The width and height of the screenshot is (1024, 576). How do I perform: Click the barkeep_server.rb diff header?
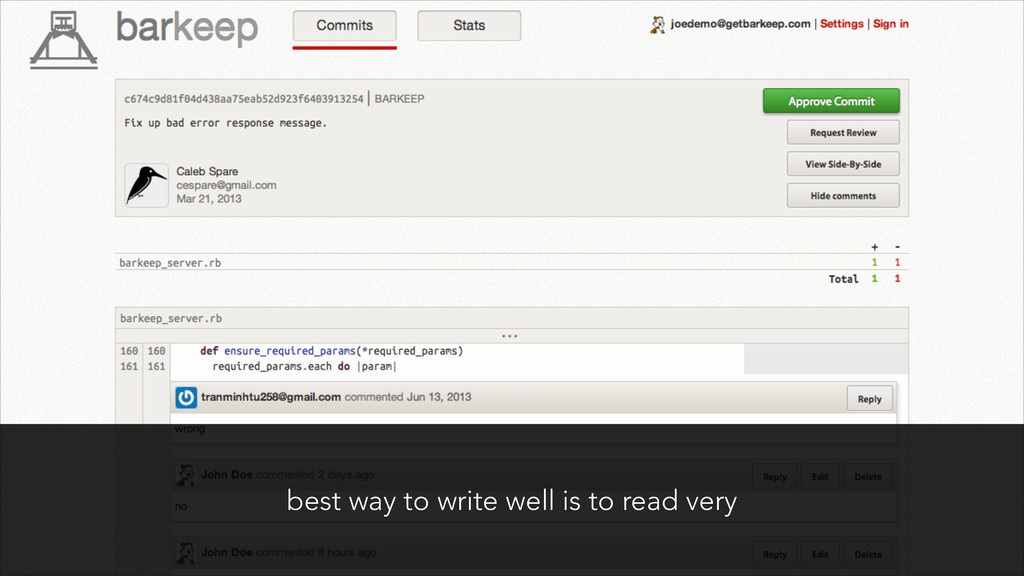click(512, 318)
